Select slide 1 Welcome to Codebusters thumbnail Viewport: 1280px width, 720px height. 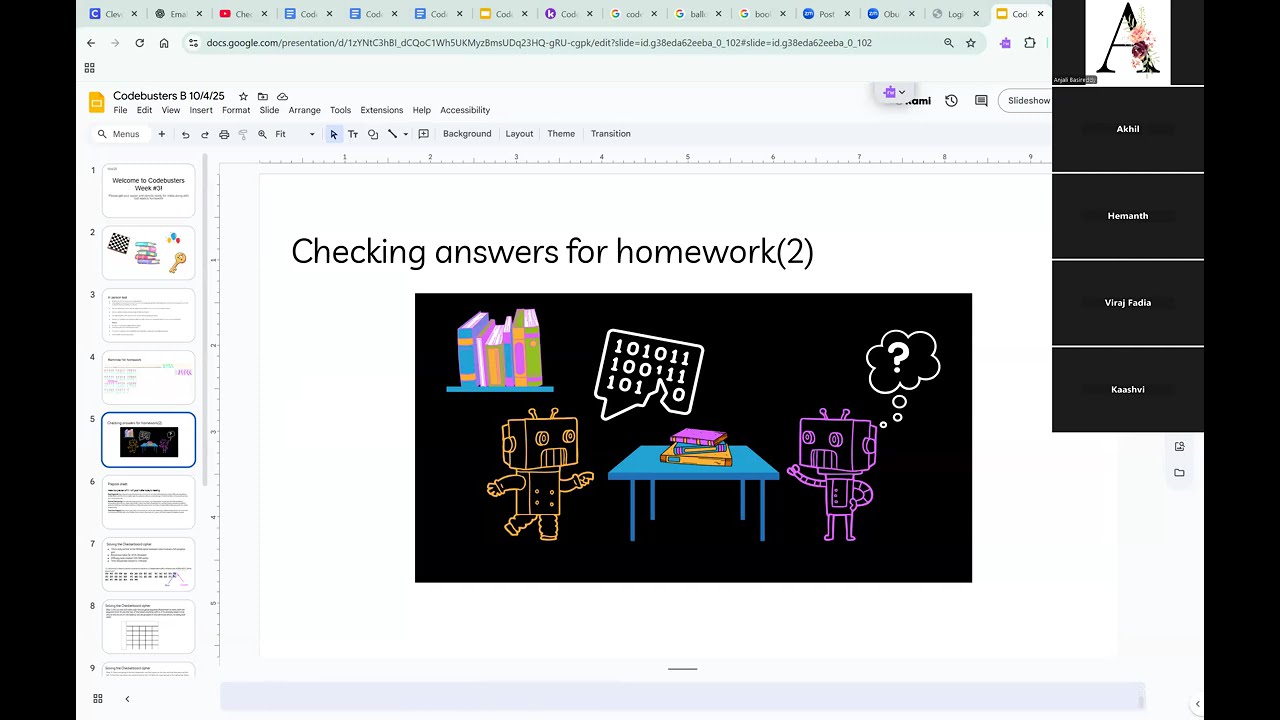coord(148,190)
